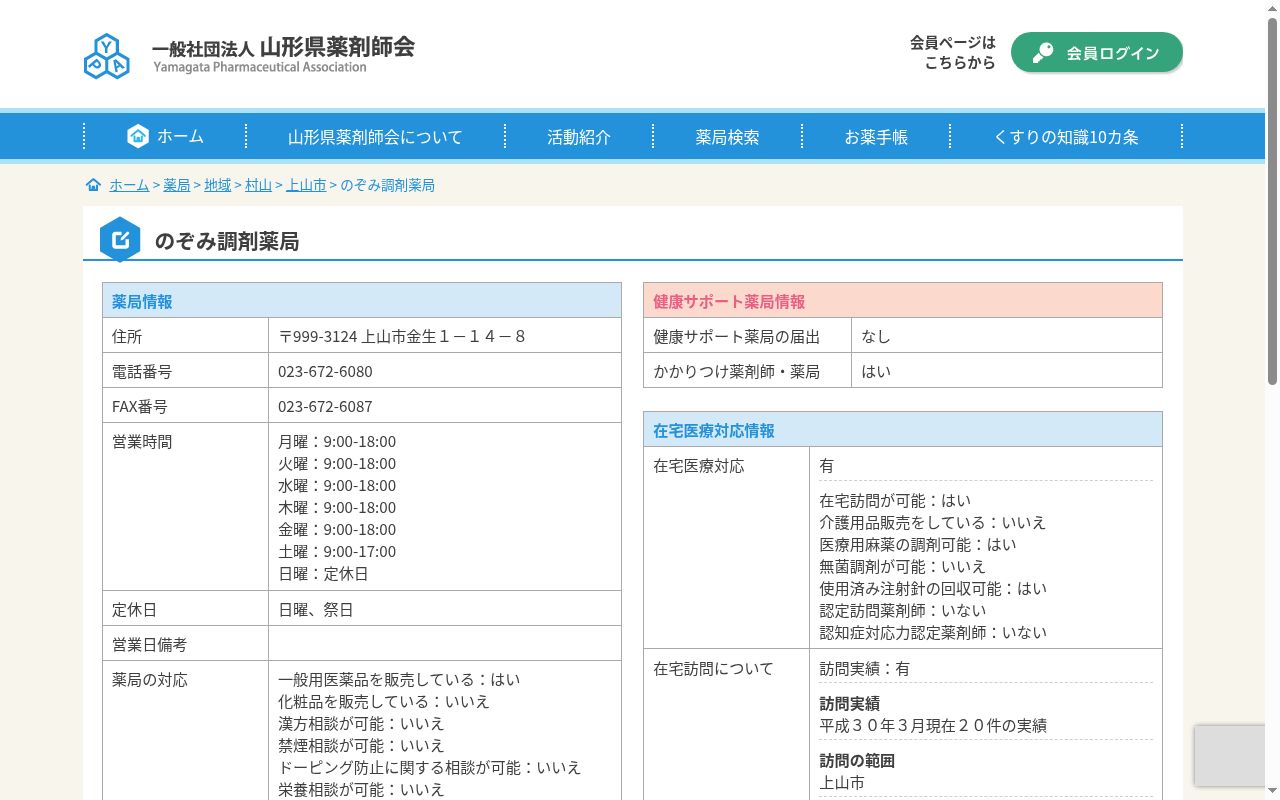Click the address 〒999-3124 上山市金生1-14-8
The image size is (1280, 800).
(x=402, y=336)
